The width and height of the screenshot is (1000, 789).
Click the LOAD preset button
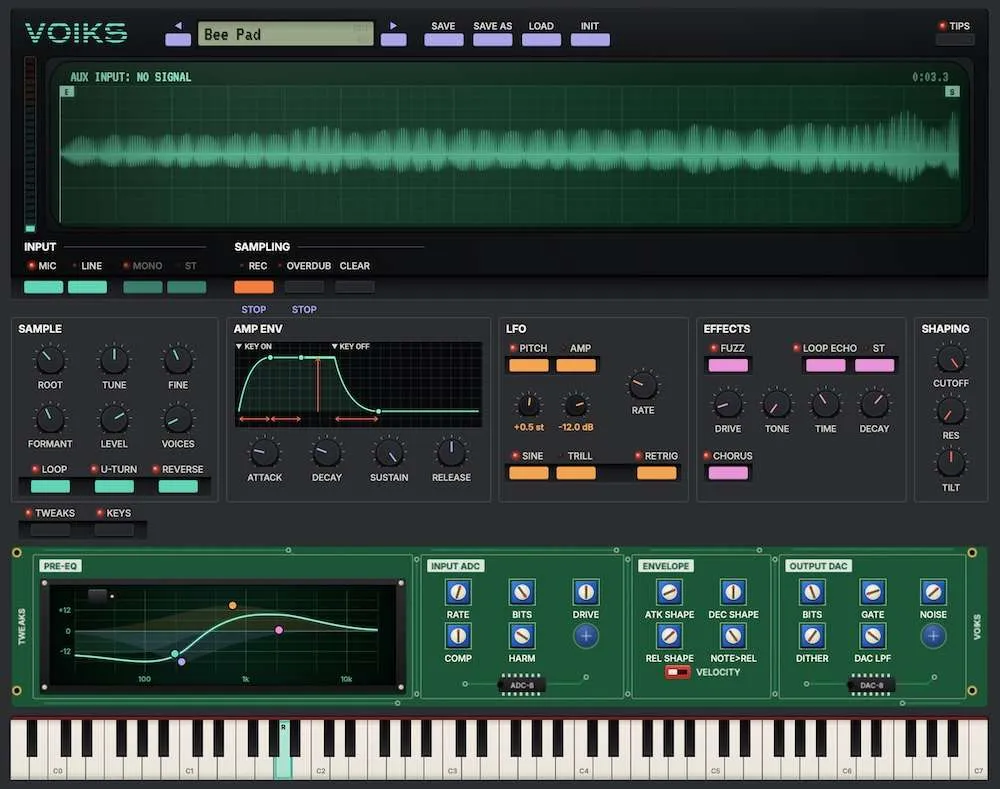click(541, 40)
